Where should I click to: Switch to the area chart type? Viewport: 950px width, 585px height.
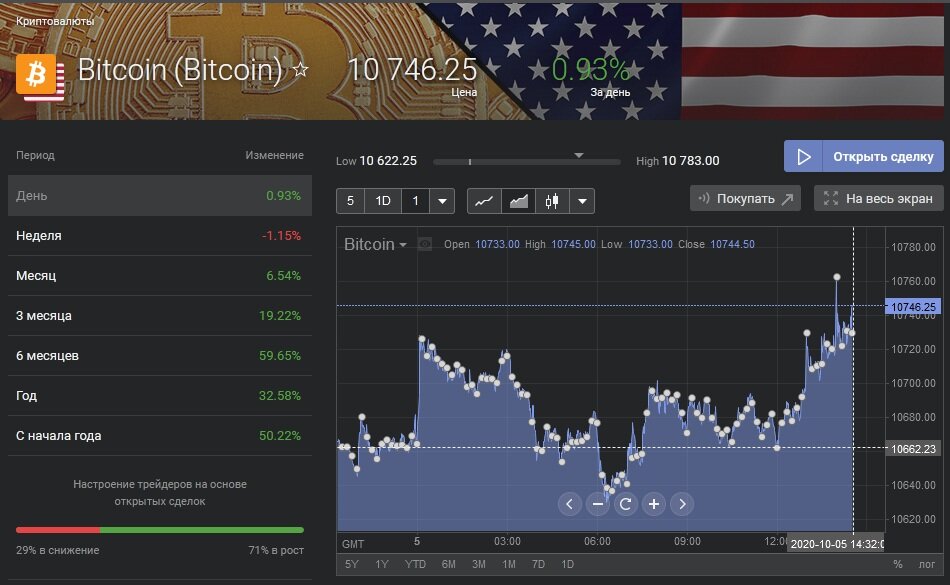tap(518, 201)
